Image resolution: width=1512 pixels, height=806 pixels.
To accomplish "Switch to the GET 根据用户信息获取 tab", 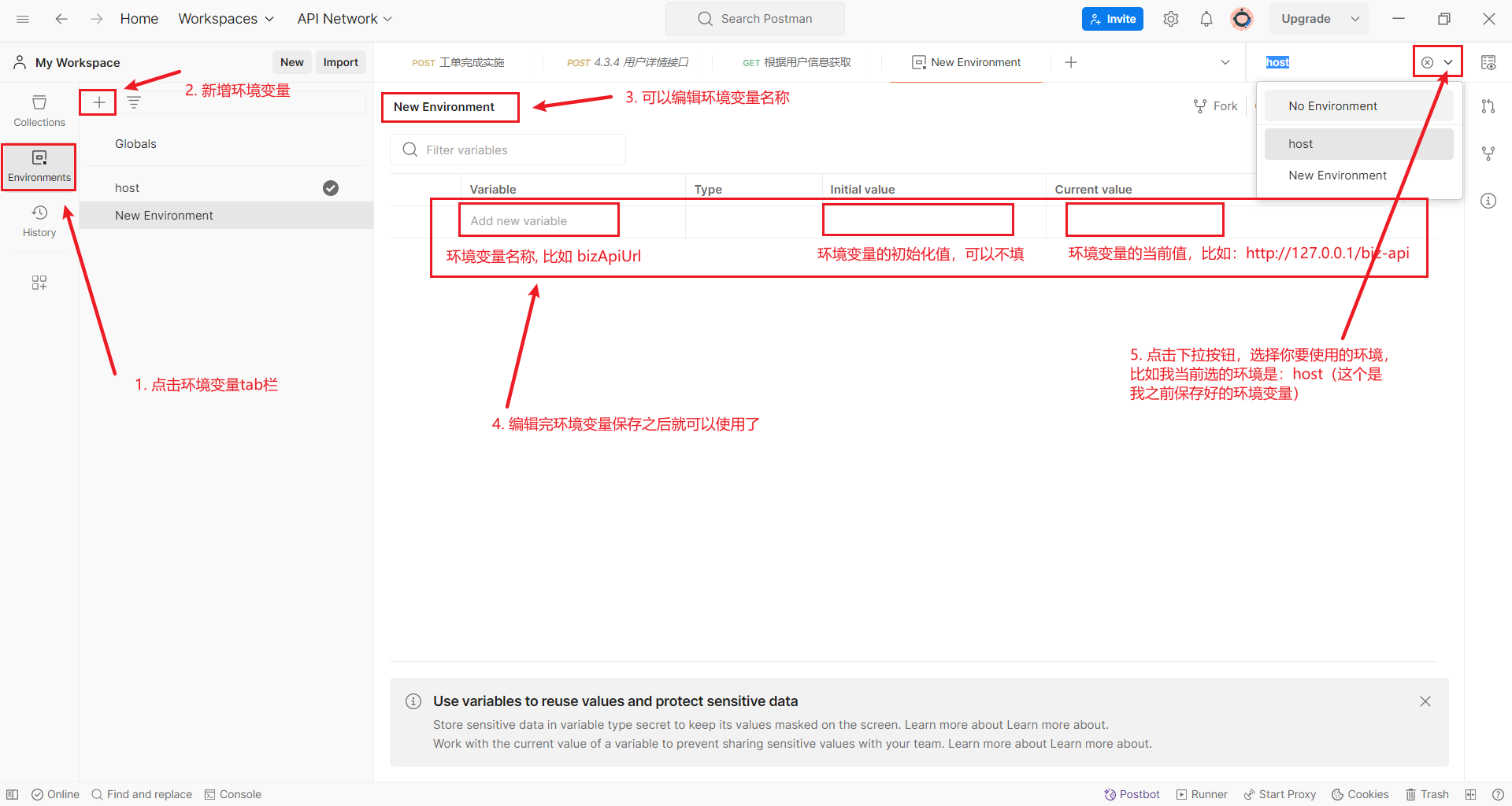I will [x=797, y=62].
